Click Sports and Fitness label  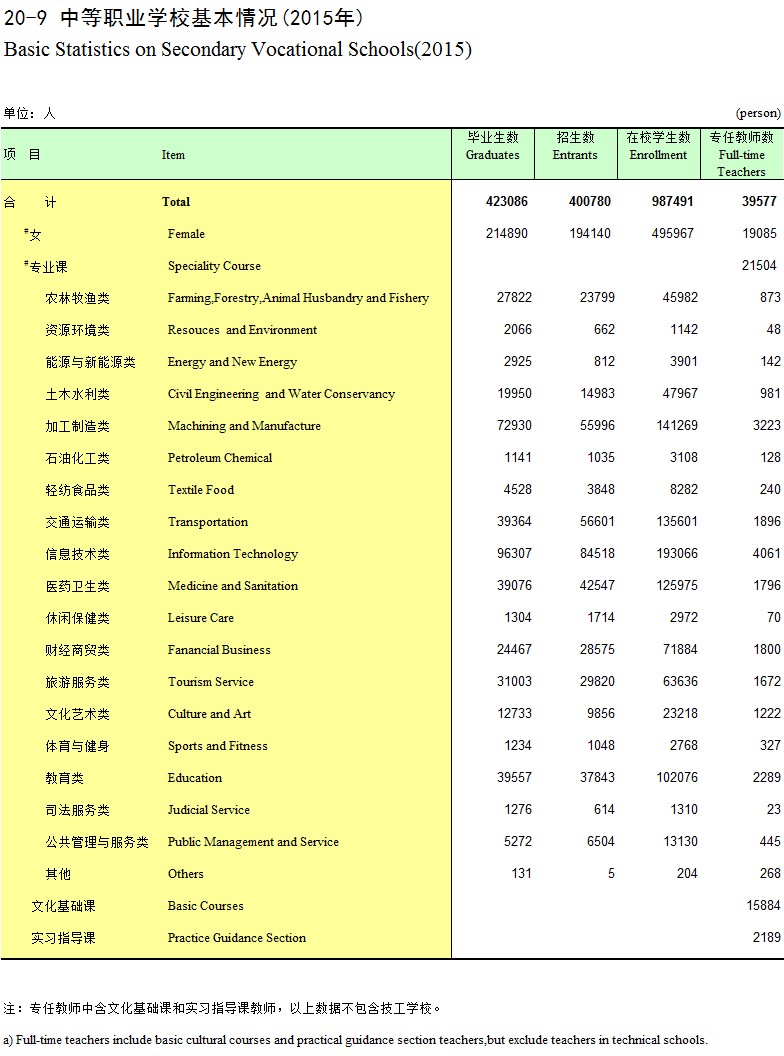[218, 746]
